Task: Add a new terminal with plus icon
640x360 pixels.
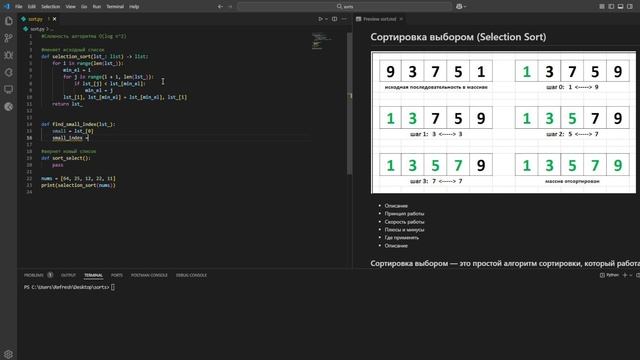Action: click(624, 275)
